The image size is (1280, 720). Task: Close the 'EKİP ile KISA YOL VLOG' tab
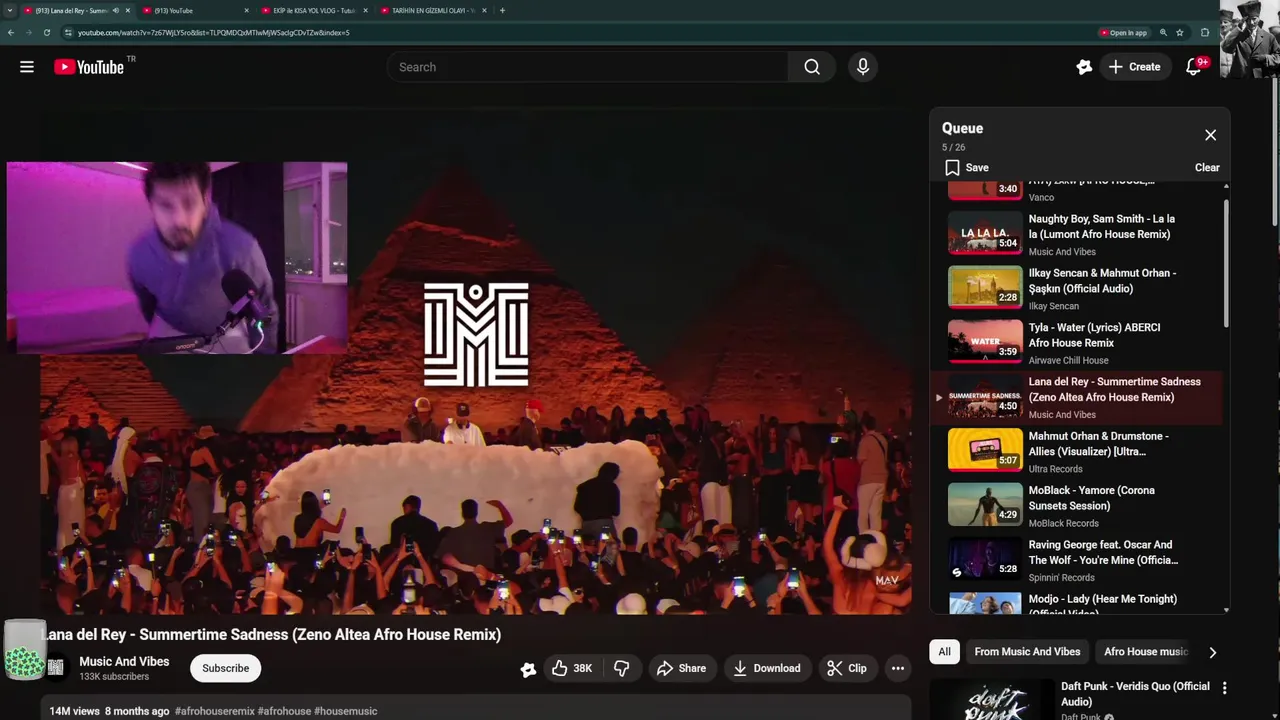(x=366, y=10)
